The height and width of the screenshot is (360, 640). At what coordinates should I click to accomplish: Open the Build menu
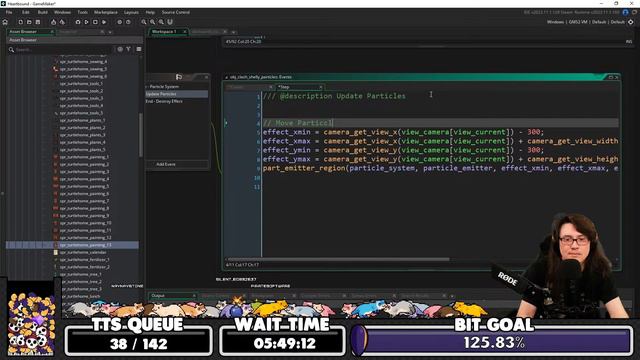pyautogui.click(x=43, y=12)
